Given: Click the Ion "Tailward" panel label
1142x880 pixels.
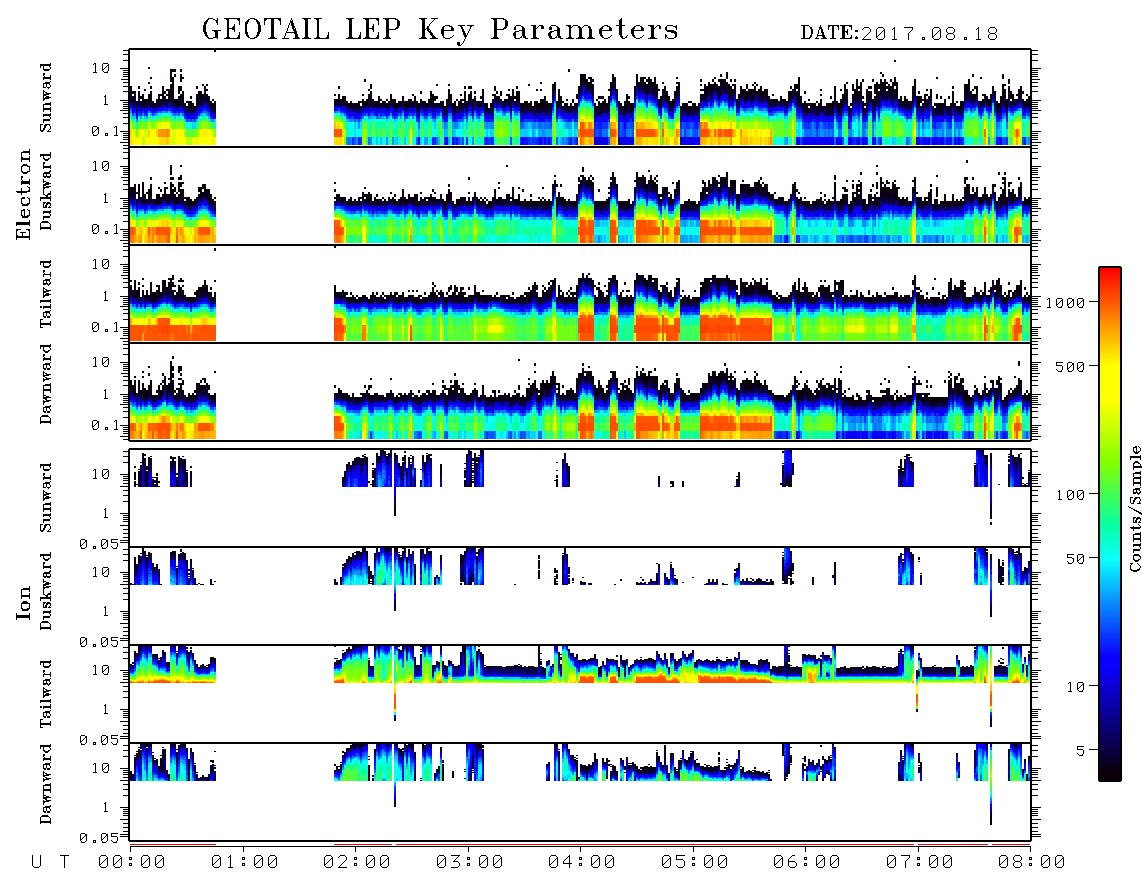Looking at the screenshot, I should tap(46, 694).
